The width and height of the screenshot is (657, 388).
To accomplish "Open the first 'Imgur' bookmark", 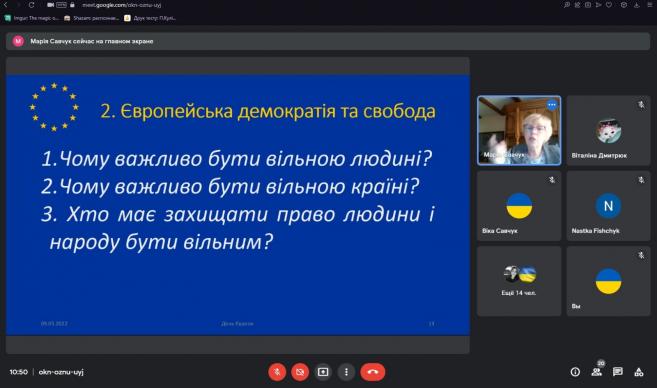I will pos(32,18).
